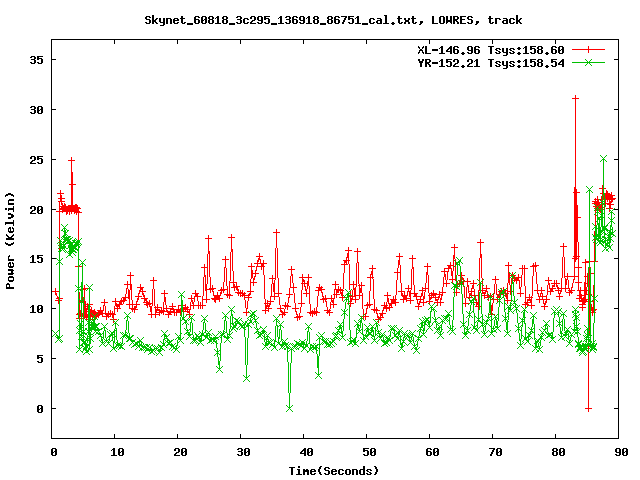Click the x-axis tick label 50
The width and height of the screenshot is (640, 480).
click(x=369, y=452)
